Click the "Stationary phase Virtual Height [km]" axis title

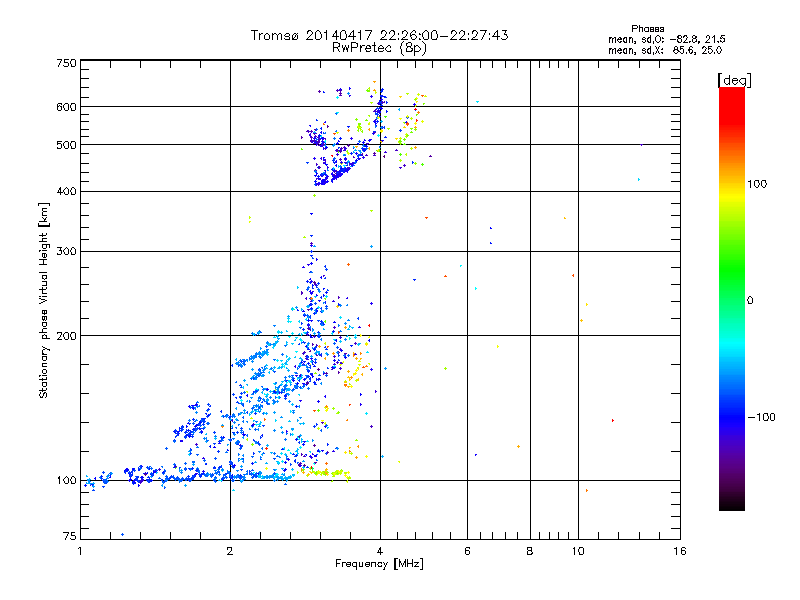(44, 300)
